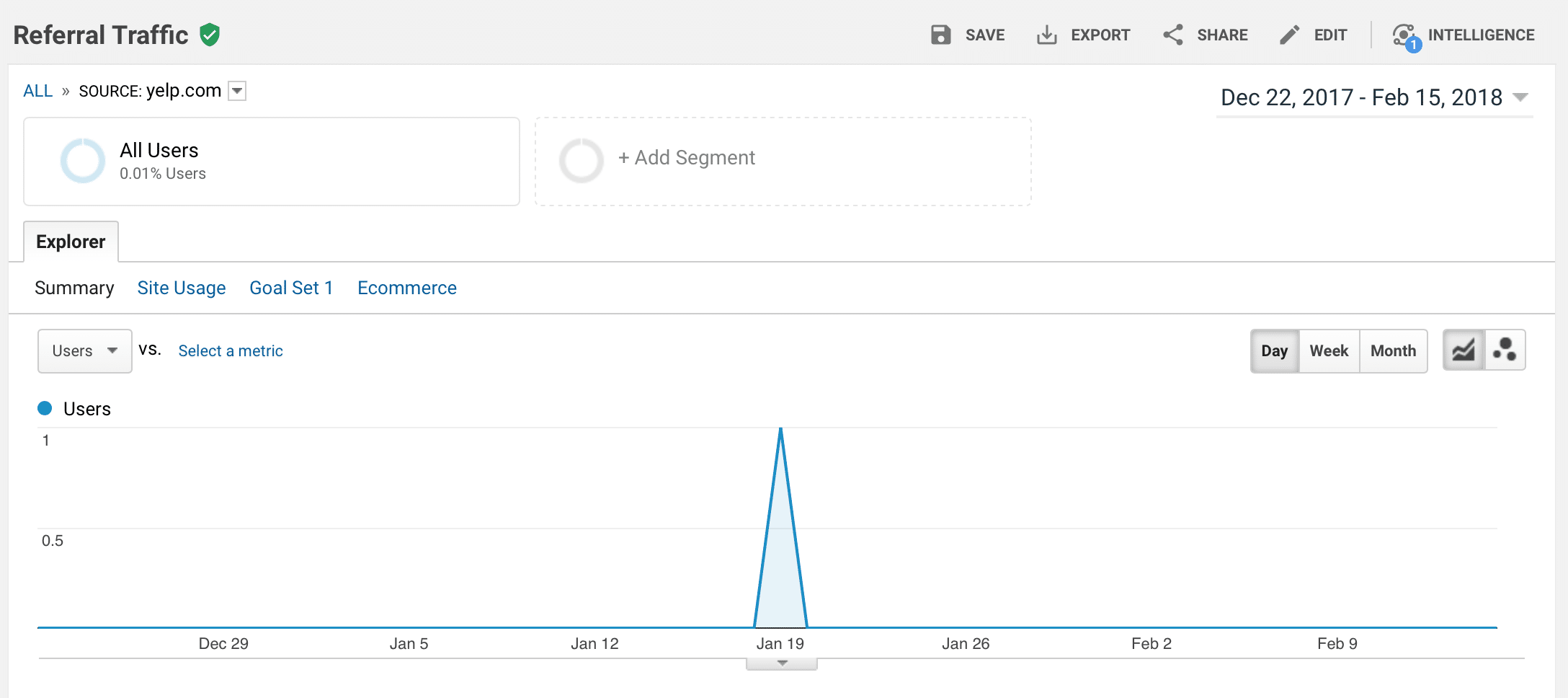Switch to Goal Set 1 view

[x=291, y=288]
